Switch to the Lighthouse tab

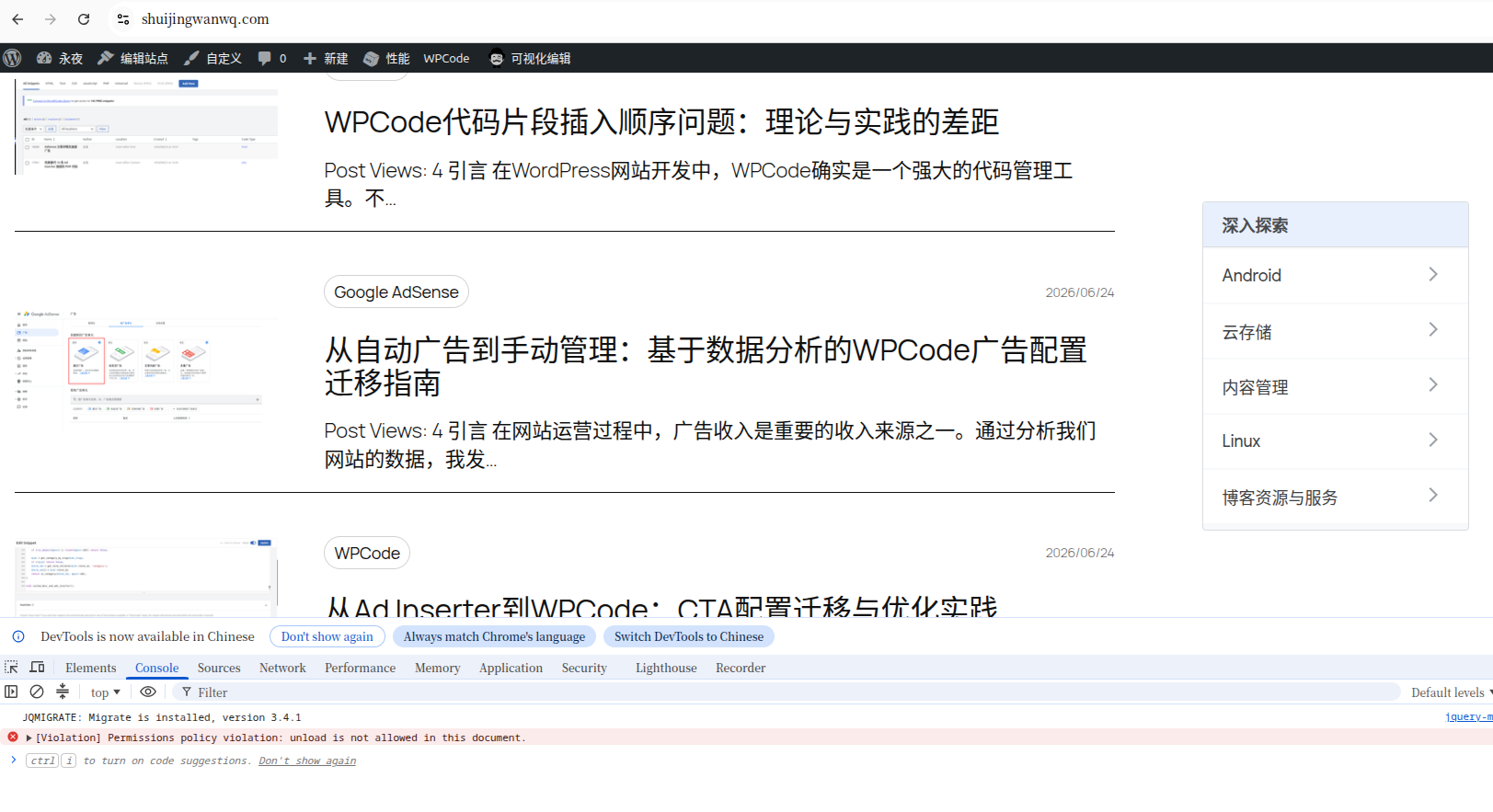click(666, 668)
